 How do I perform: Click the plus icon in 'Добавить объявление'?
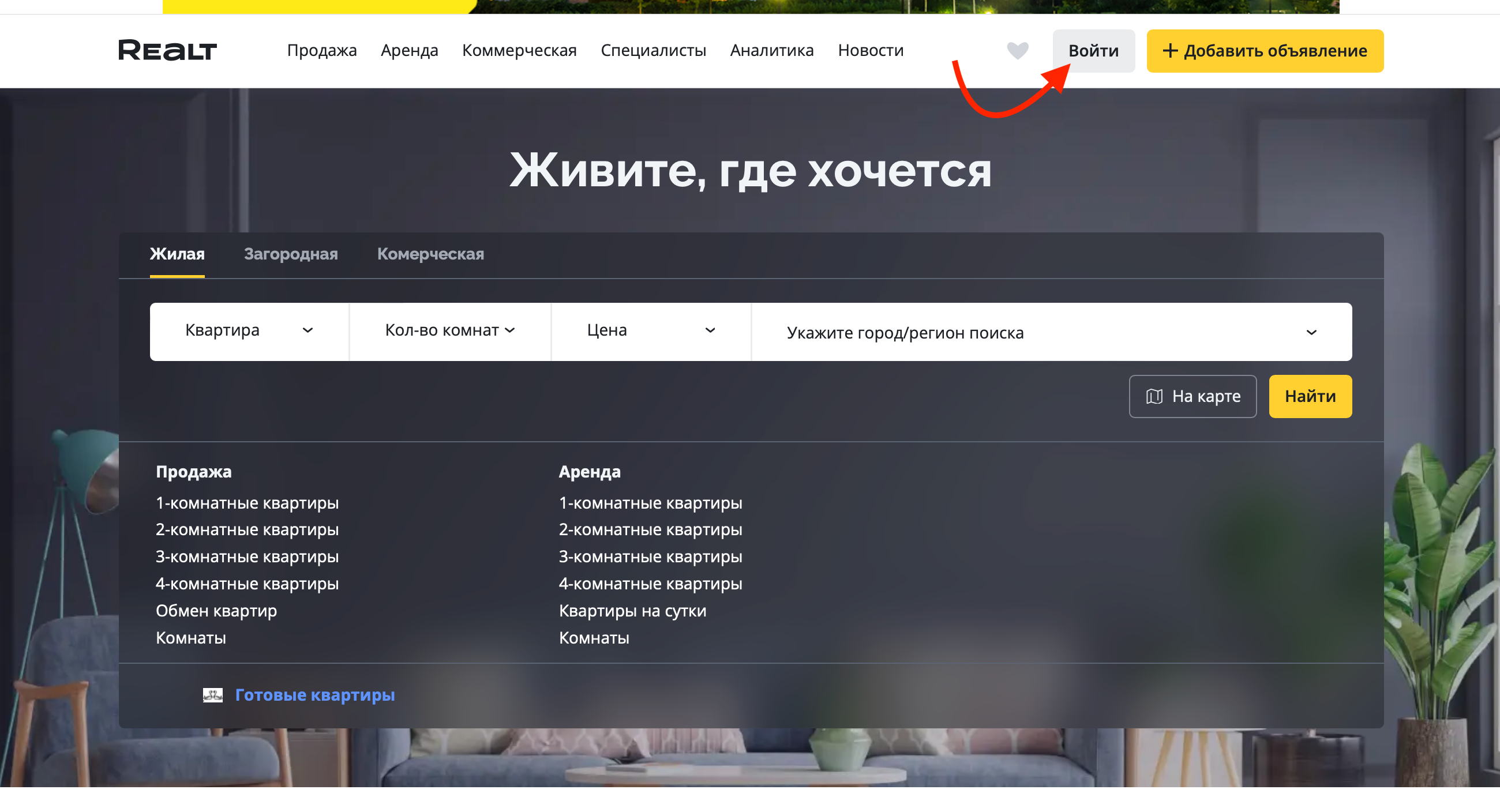coord(1170,51)
